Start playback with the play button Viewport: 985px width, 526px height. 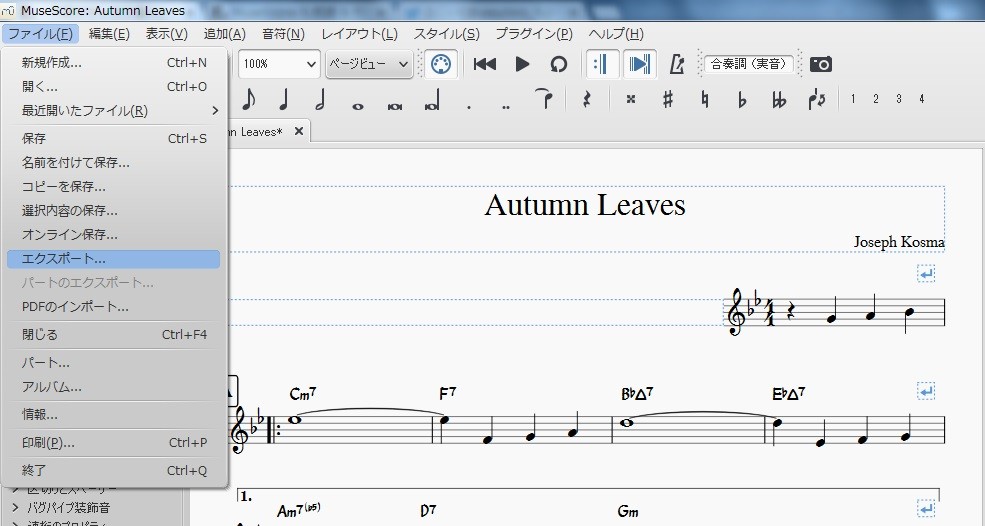click(x=522, y=64)
